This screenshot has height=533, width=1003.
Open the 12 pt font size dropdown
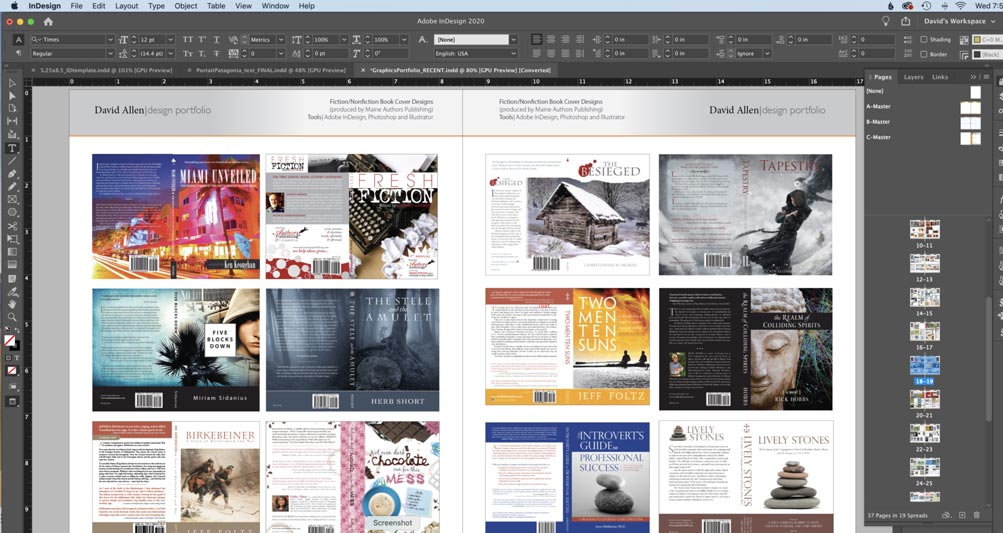click(x=171, y=40)
